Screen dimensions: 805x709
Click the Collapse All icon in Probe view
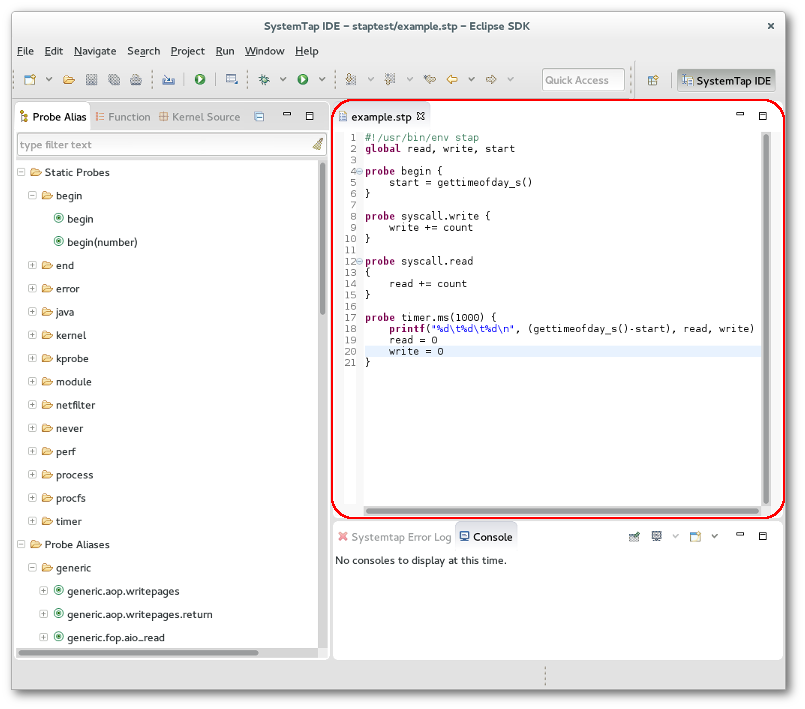coord(259,117)
